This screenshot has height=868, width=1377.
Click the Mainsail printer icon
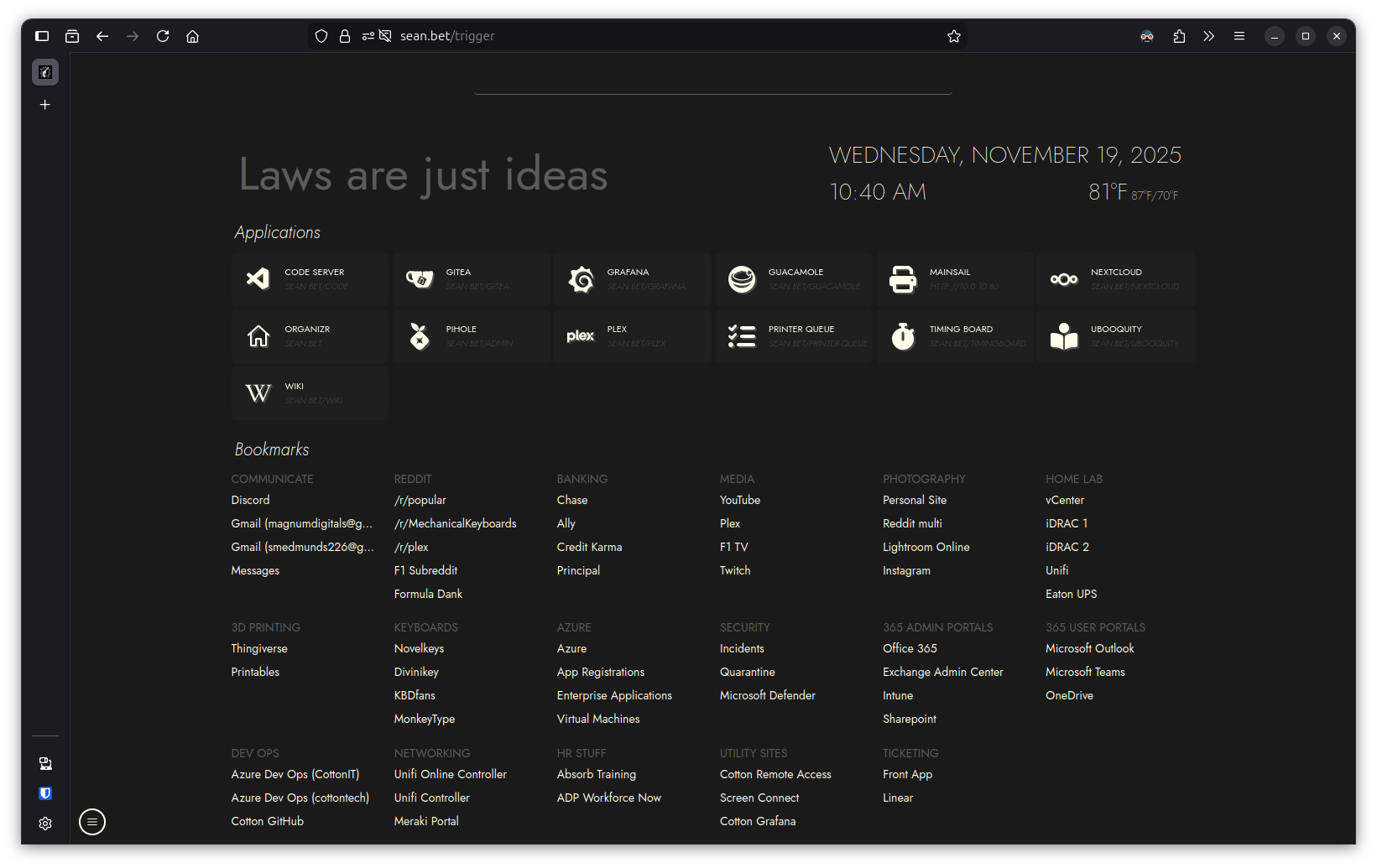[903, 278]
